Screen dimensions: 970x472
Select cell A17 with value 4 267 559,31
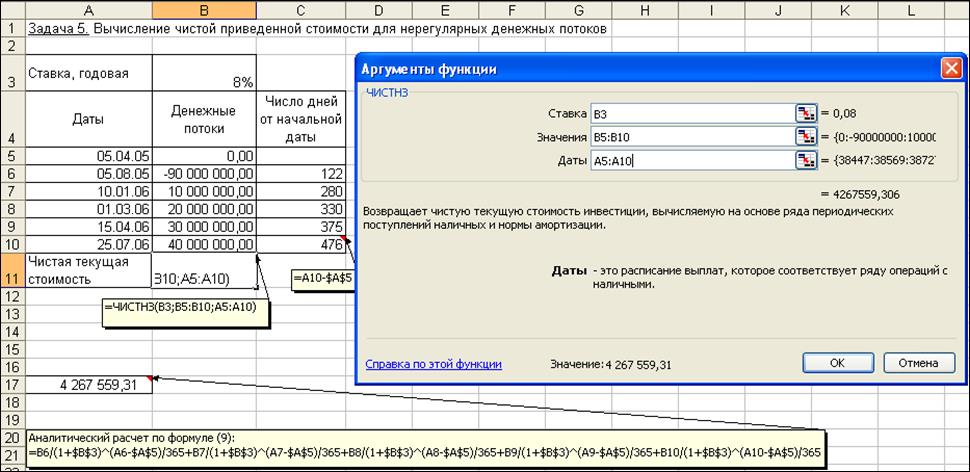pyautogui.click(x=89, y=385)
